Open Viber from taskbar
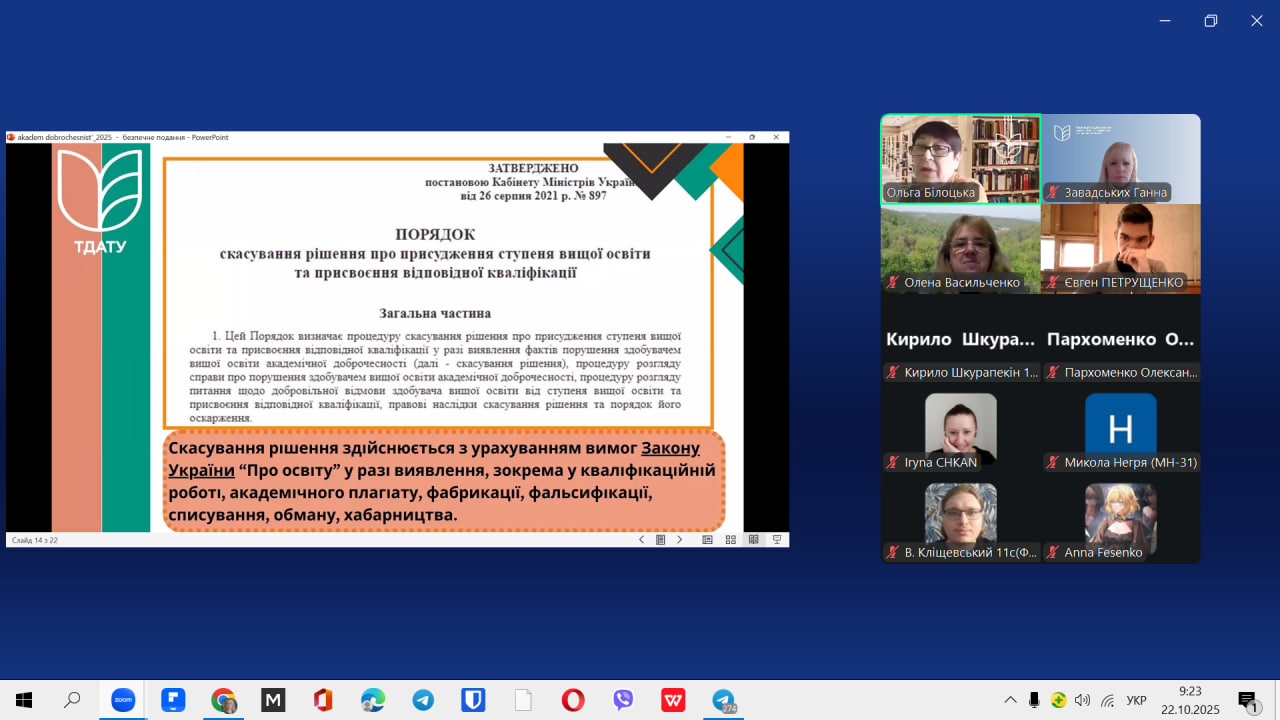 pyautogui.click(x=623, y=700)
